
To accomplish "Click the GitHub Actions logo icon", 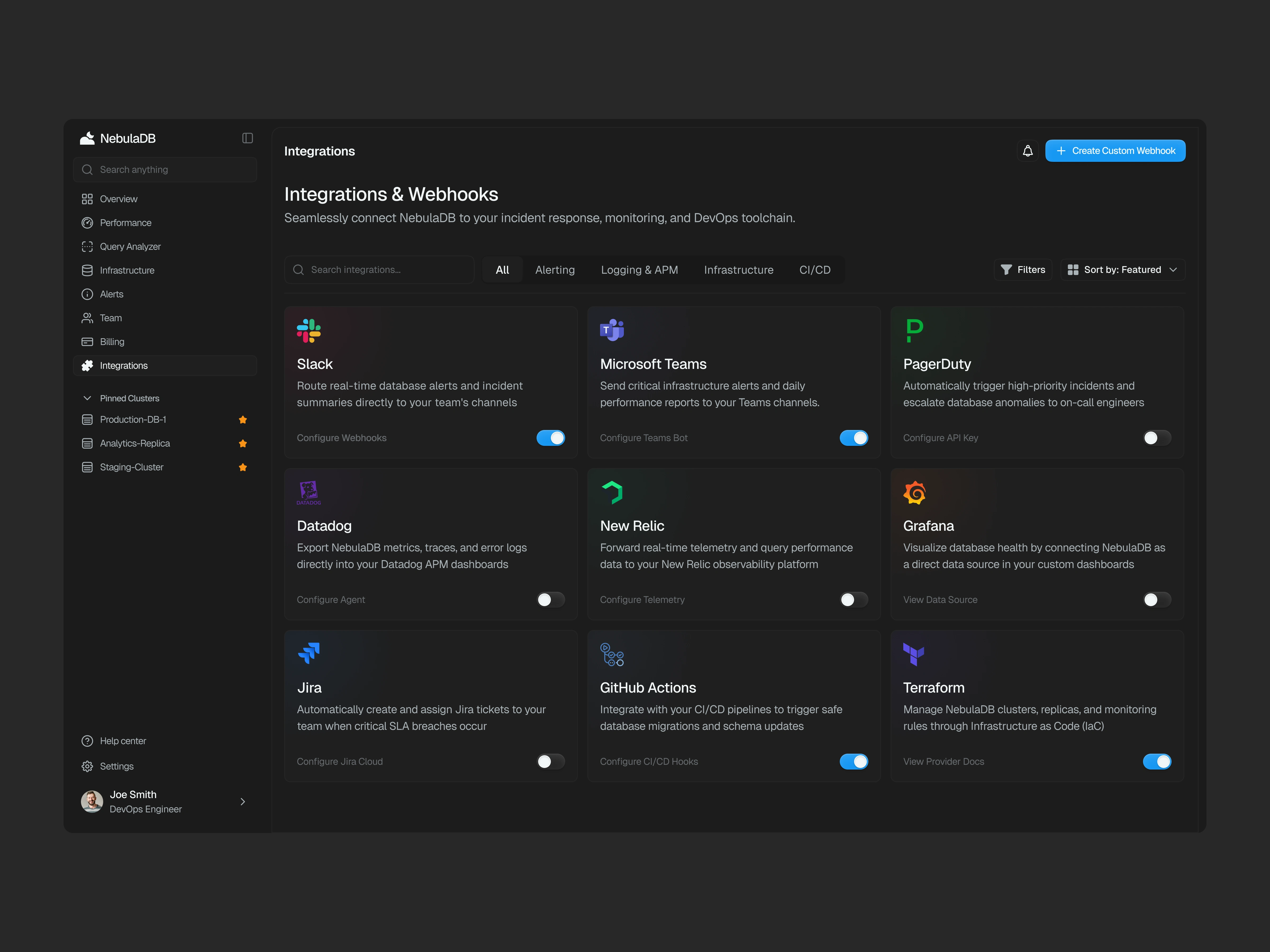I will coord(611,654).
